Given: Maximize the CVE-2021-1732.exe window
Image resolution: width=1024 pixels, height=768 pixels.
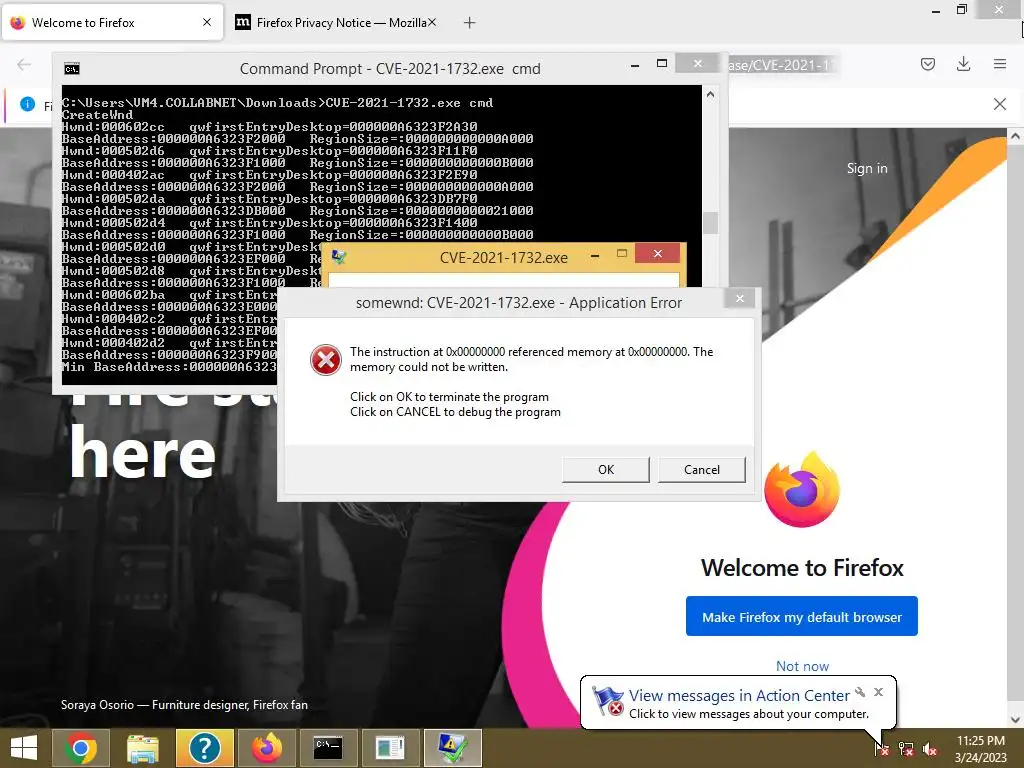Looking at the screenshot, I should pos(622,253).
